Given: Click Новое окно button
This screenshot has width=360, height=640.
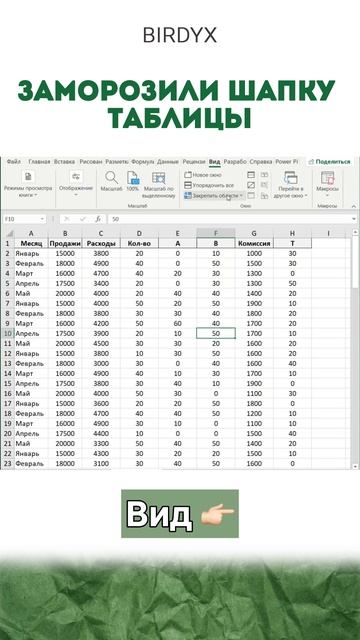Looking at the screenshot, I should pyautogui.click(x=203, y=175).
